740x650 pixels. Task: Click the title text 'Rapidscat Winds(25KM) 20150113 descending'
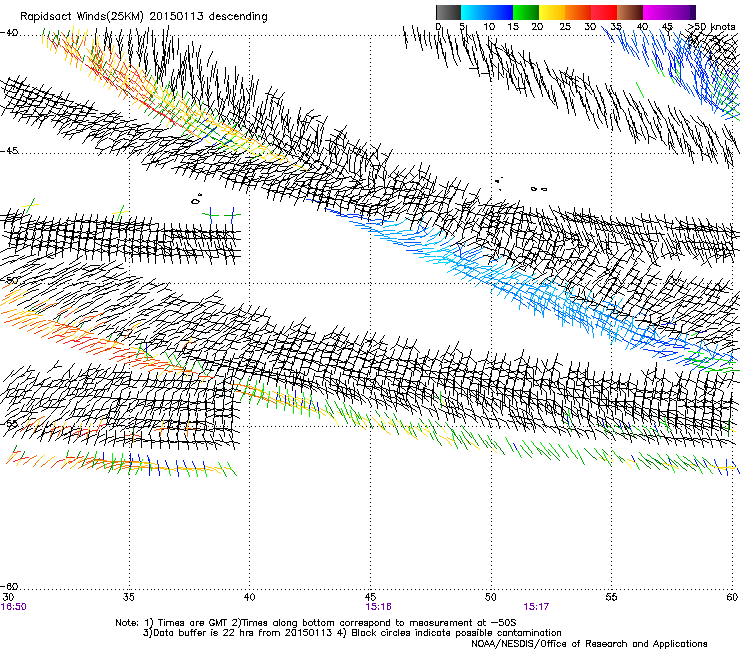click(x=143, y=17)
